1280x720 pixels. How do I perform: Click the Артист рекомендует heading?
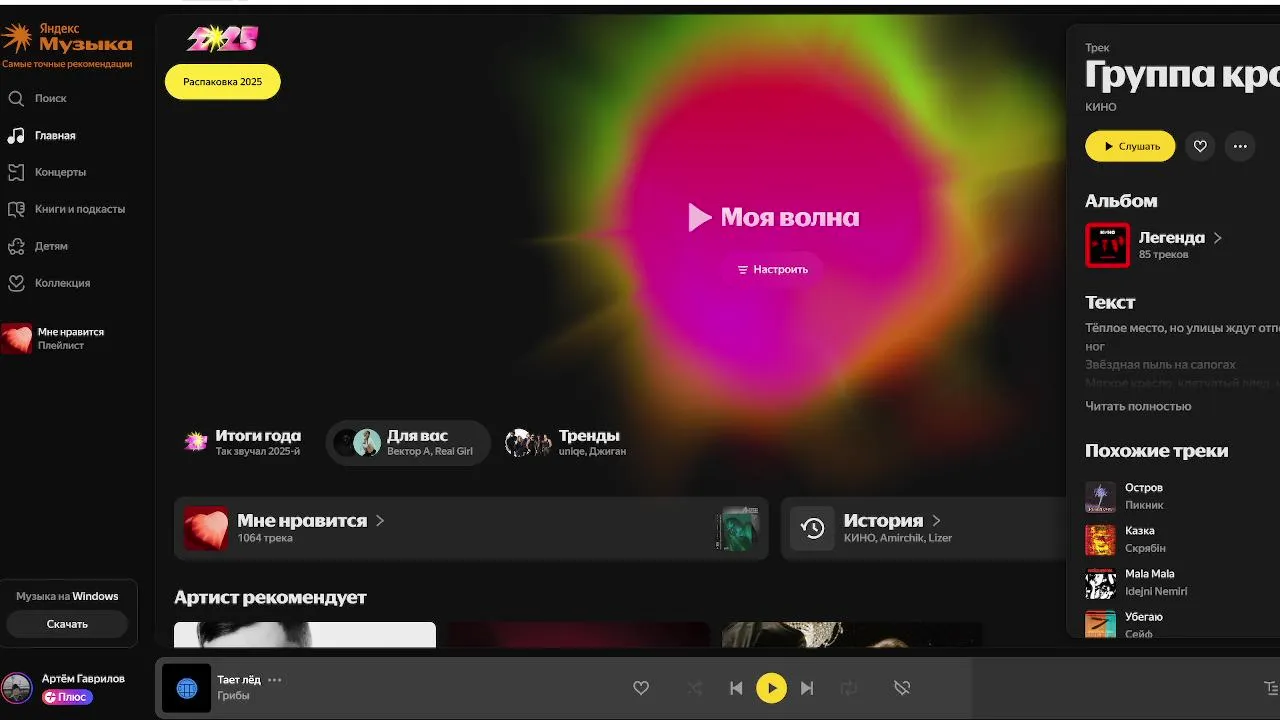click(x=270, y=597)
